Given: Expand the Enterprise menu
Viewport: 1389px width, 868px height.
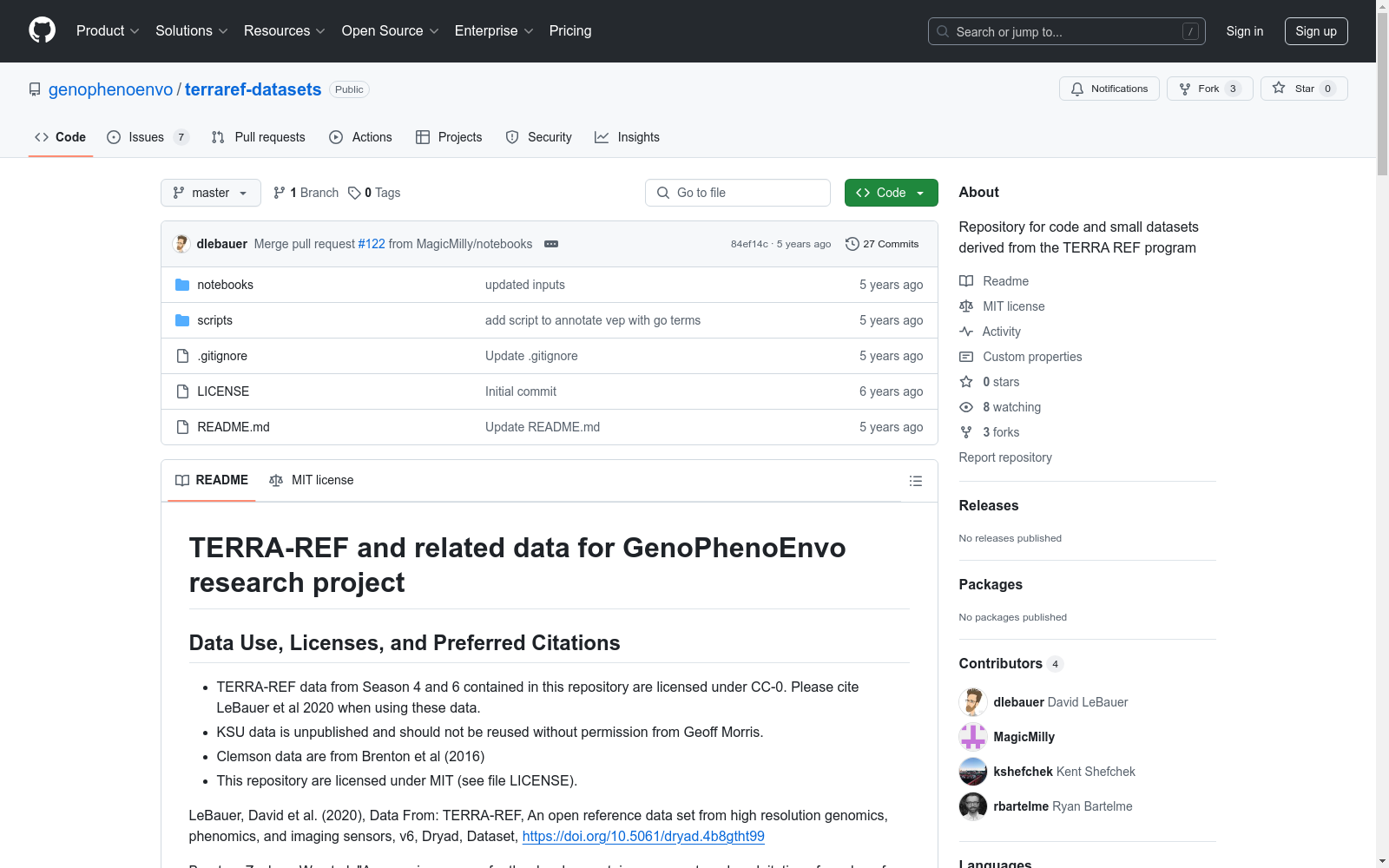Looking at the screenshot, I should [494, 30].
